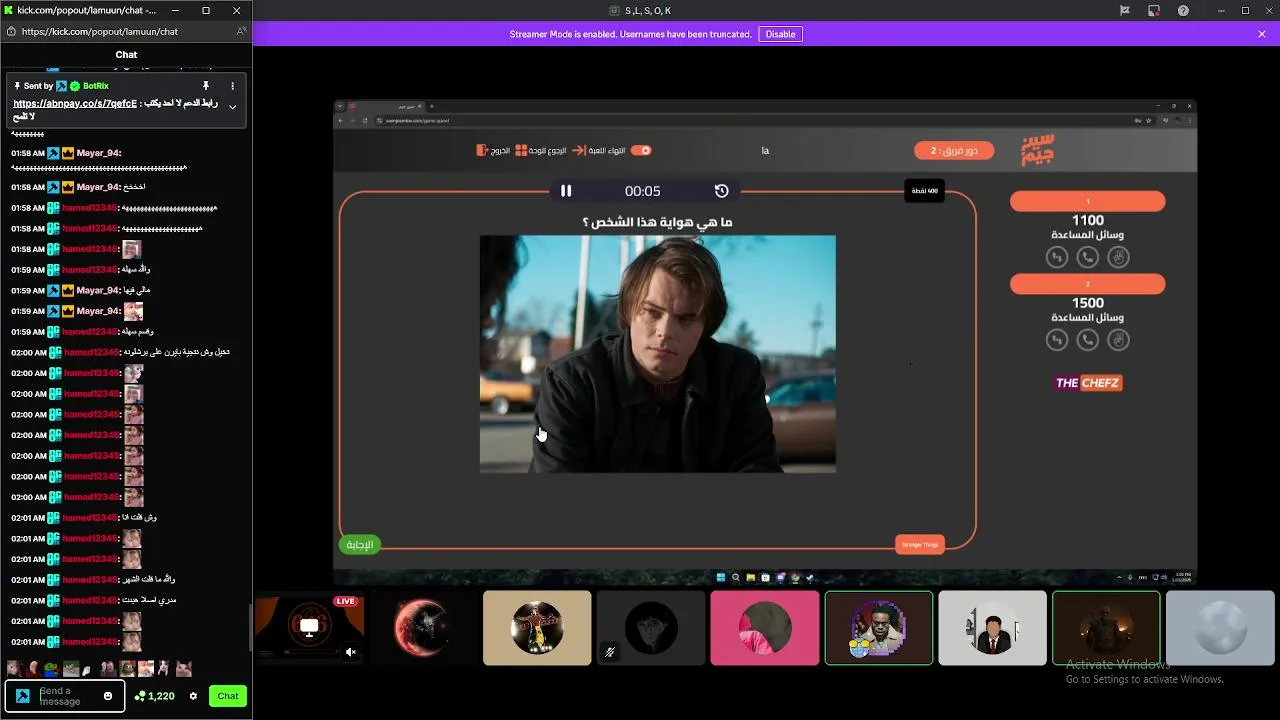
Task: Click الرجوع للوحة to return to the board
Action: point(540,151)
